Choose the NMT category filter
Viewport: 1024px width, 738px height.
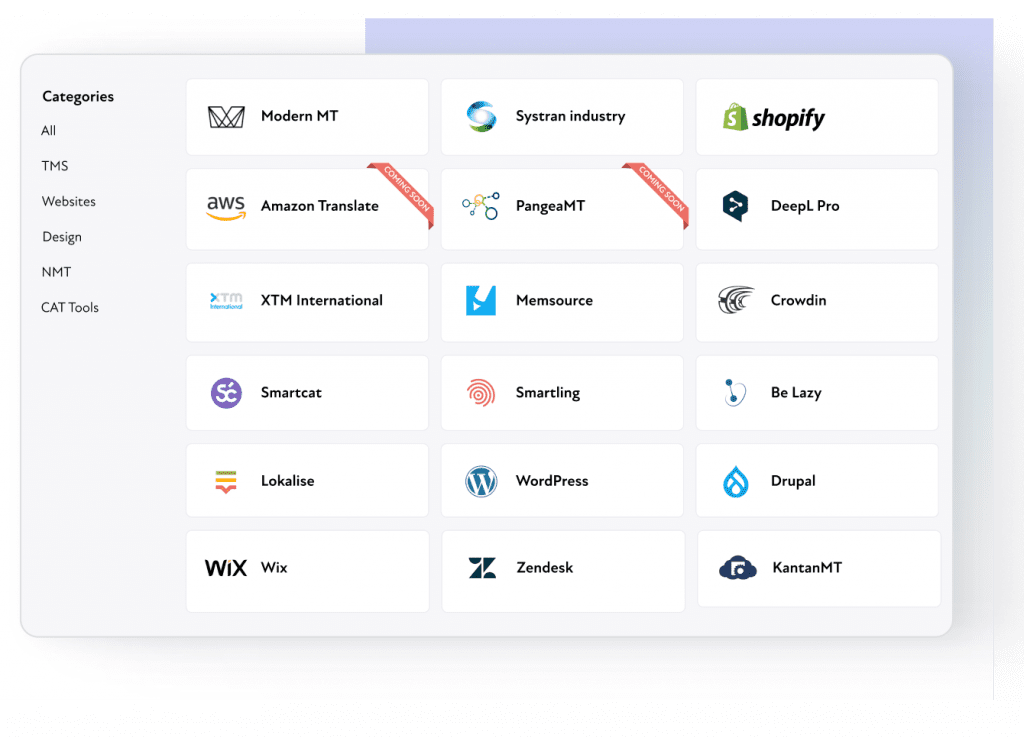(56, 272)
